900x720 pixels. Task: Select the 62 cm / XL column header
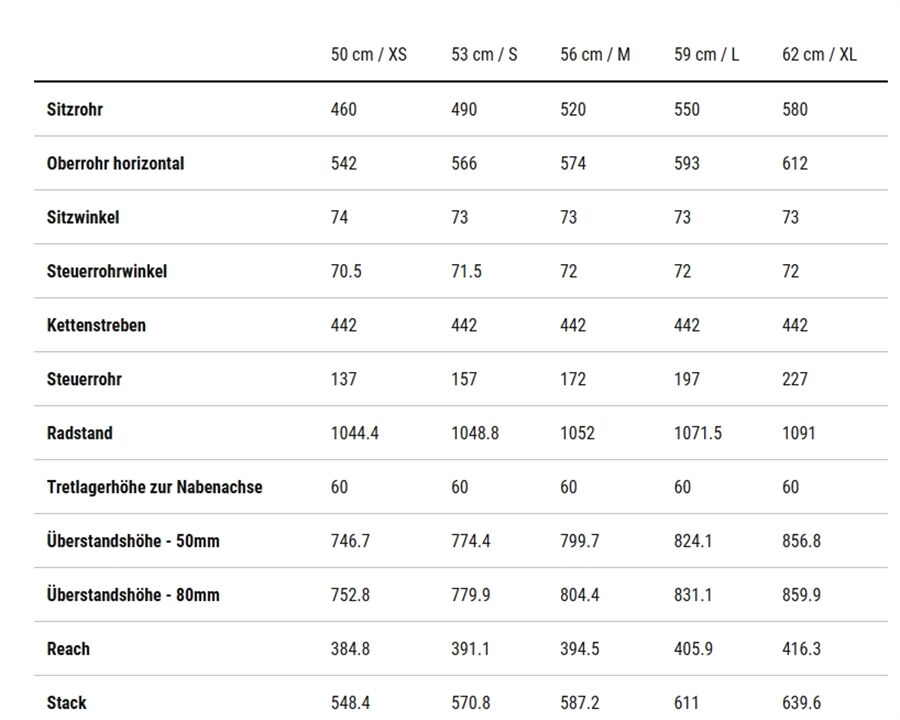pos(819,55)
